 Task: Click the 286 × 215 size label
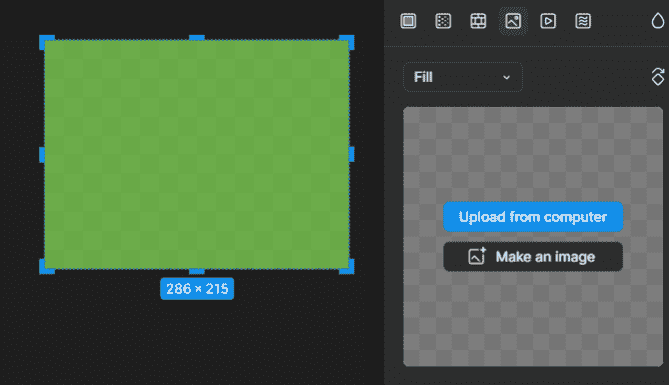(x=197, y=289)
